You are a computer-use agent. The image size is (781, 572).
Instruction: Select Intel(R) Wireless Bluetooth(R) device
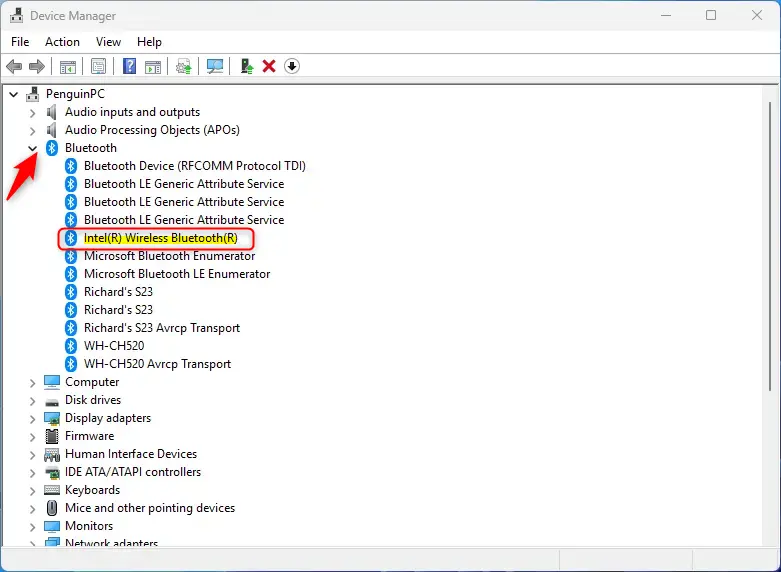(x=160, y=238)
